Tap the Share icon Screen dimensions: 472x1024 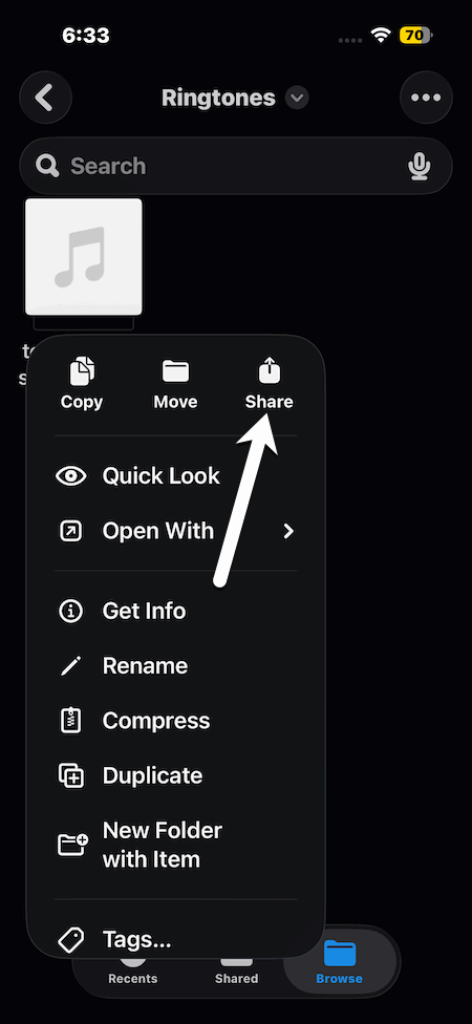pos(269,370)
